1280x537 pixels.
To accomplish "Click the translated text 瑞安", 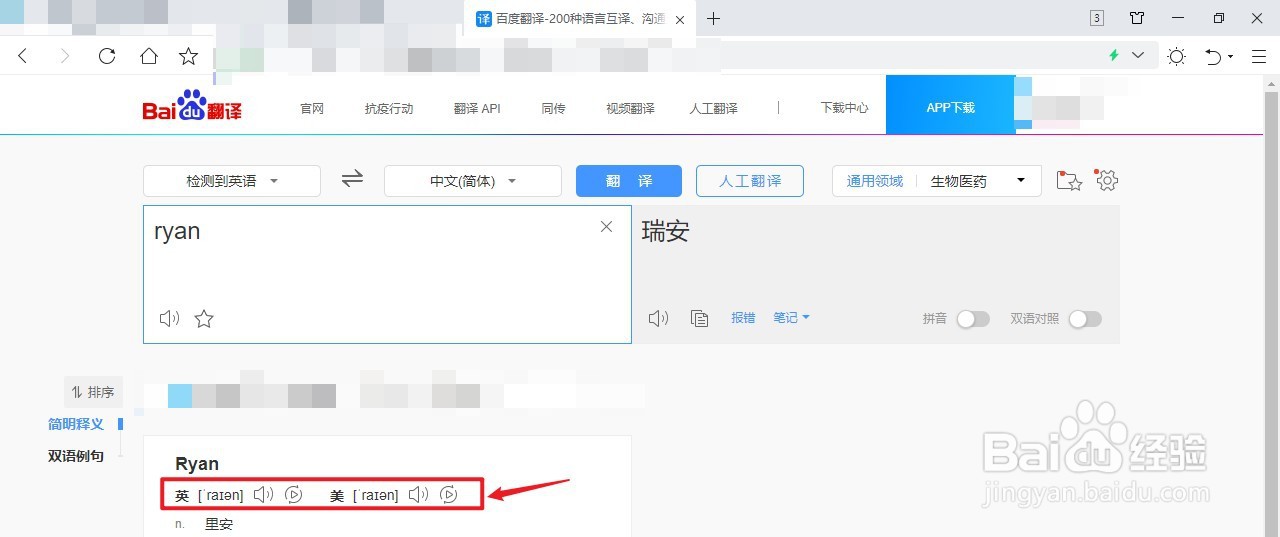I will 666,232.
